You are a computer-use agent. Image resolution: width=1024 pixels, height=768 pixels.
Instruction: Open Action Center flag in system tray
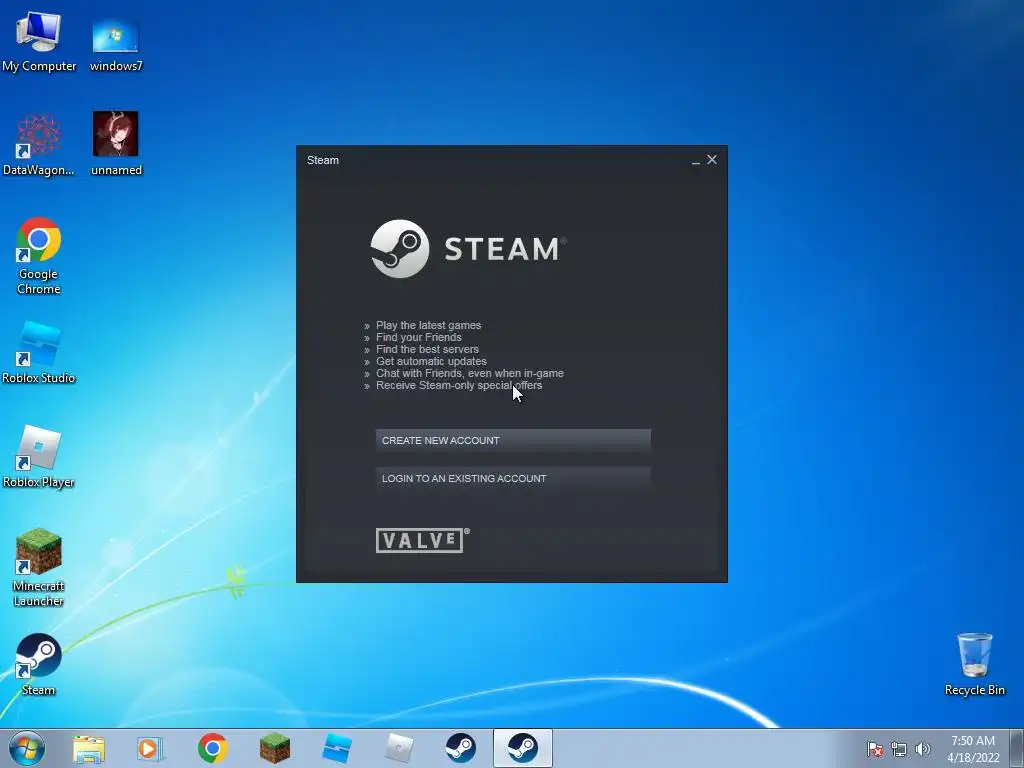tap(875, 749)
